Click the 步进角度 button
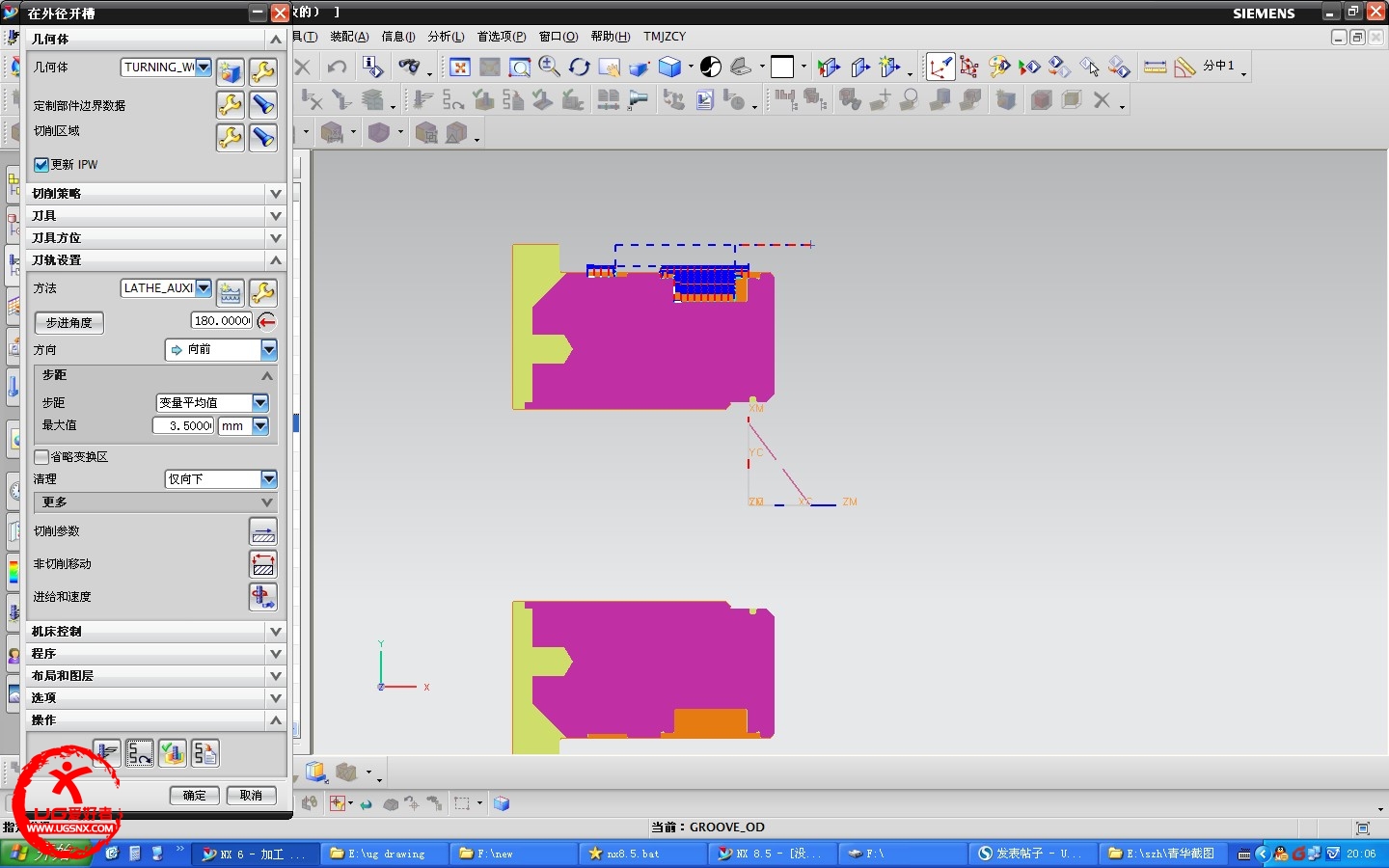The width and height of the screenshot is (1389, 868). pos(69,323)
